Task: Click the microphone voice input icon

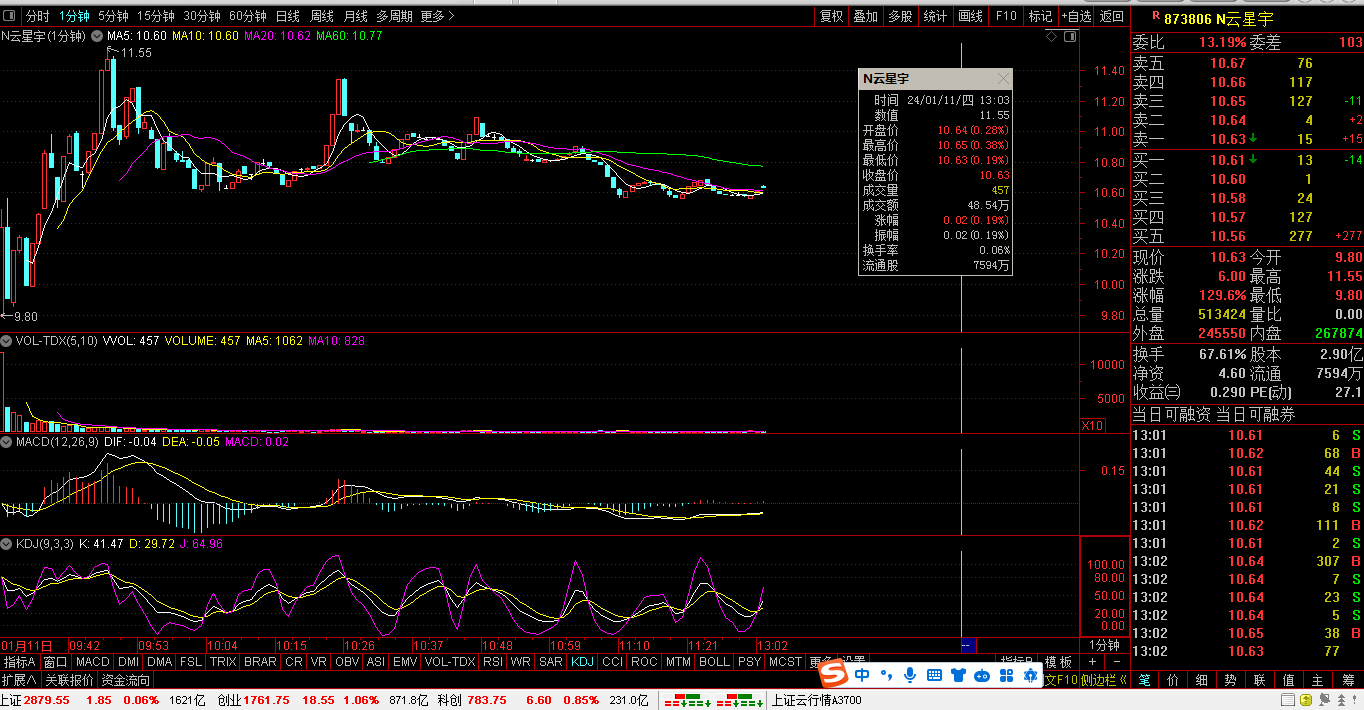Action: pos(910,675)
